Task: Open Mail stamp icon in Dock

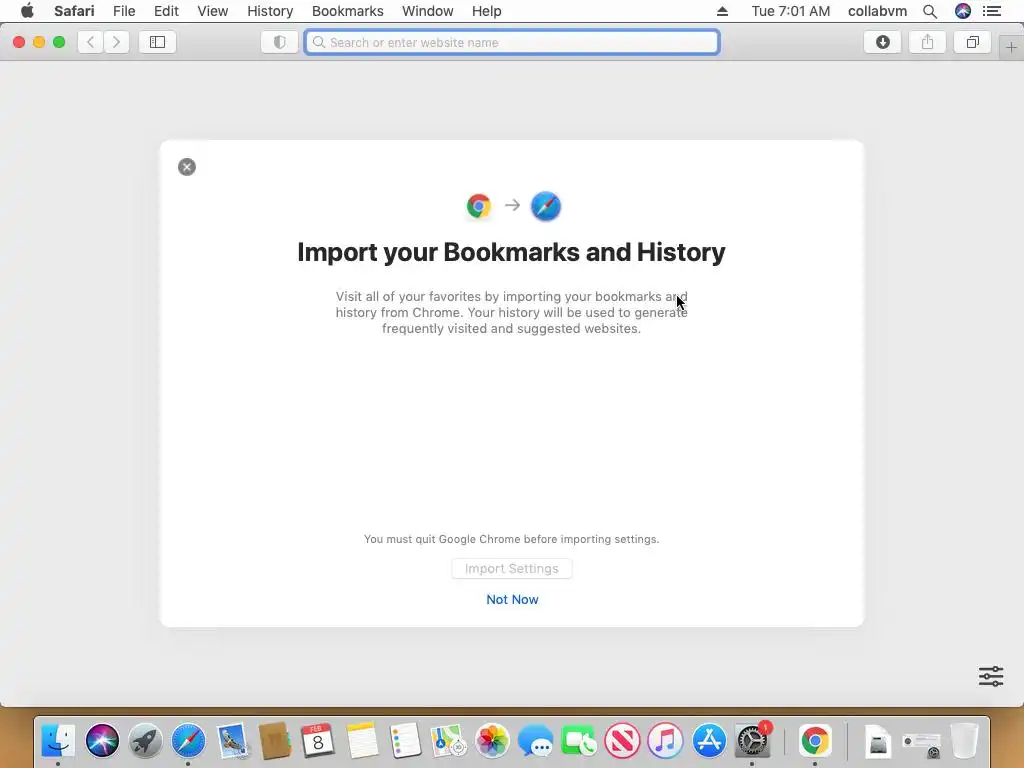Action: point(232,741)
